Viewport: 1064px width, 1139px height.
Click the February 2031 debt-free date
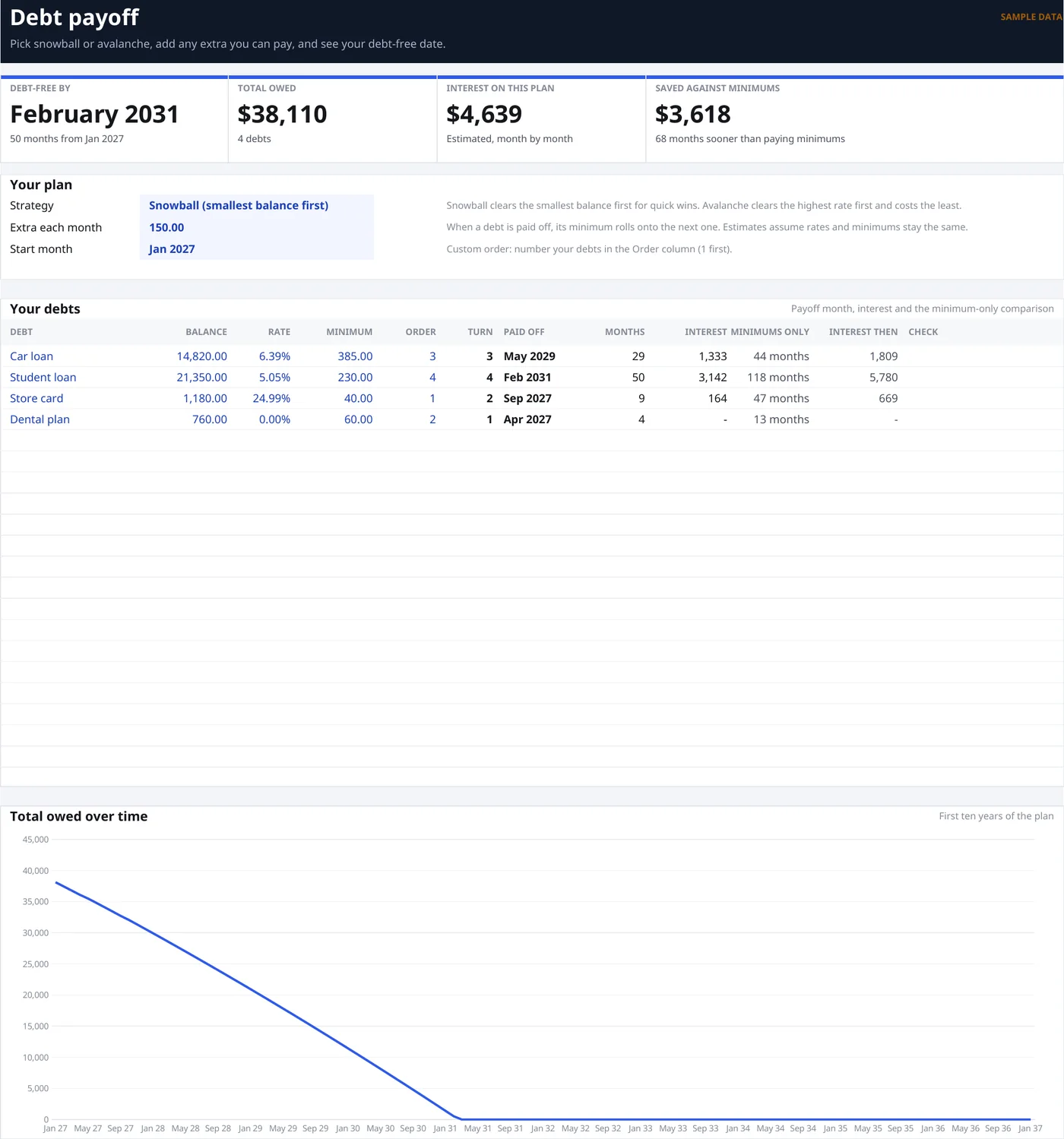click(94, 114)
